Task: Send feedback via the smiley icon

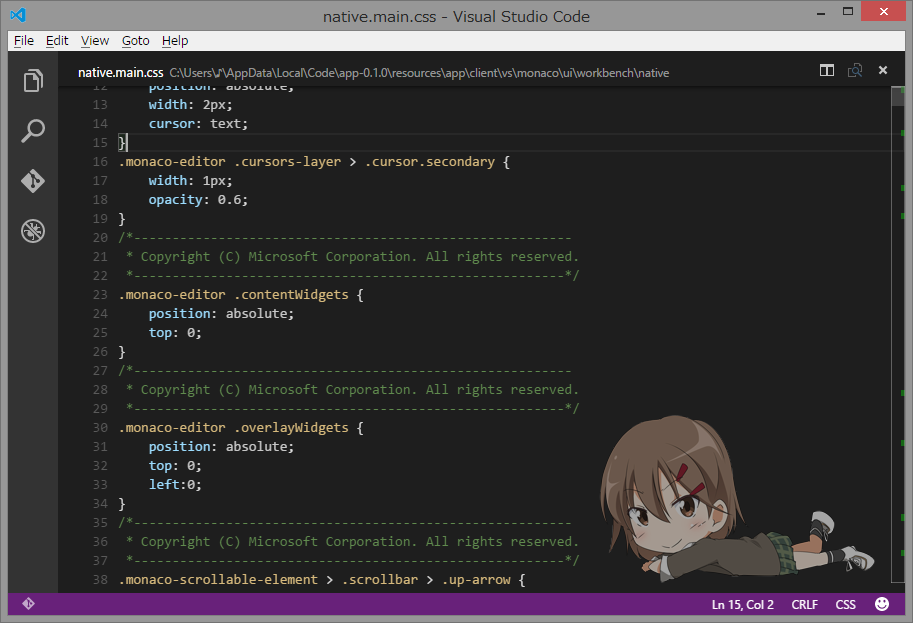Action: click(882, 604)
